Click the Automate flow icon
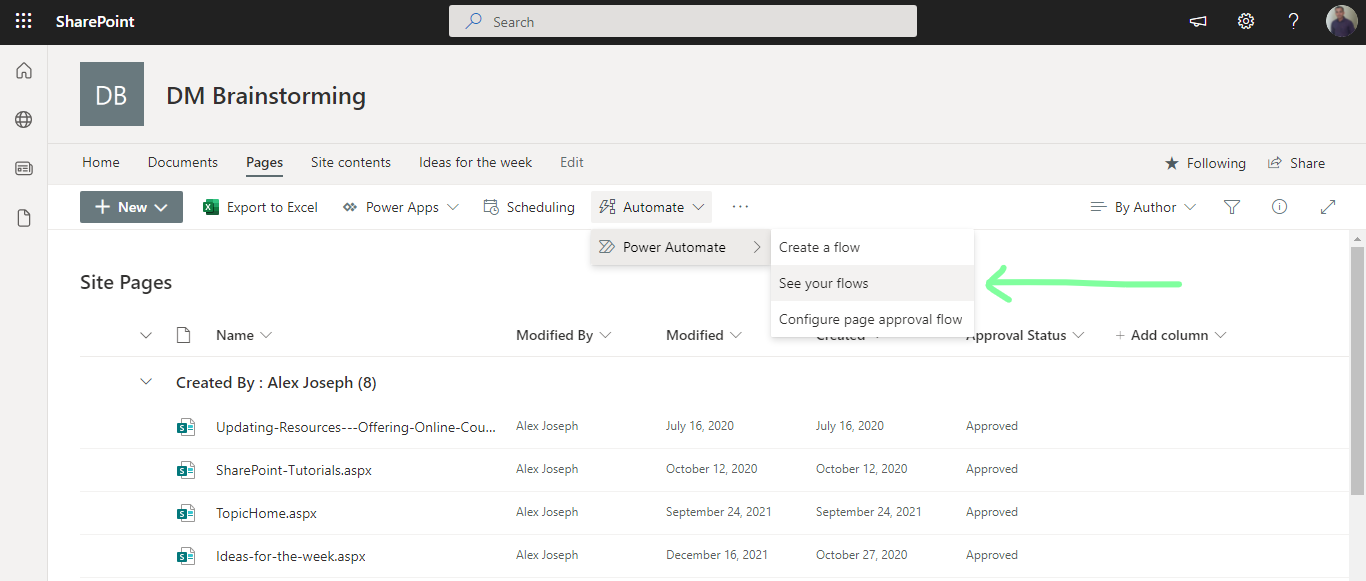The image size is (1366, 581). point(607,207)
